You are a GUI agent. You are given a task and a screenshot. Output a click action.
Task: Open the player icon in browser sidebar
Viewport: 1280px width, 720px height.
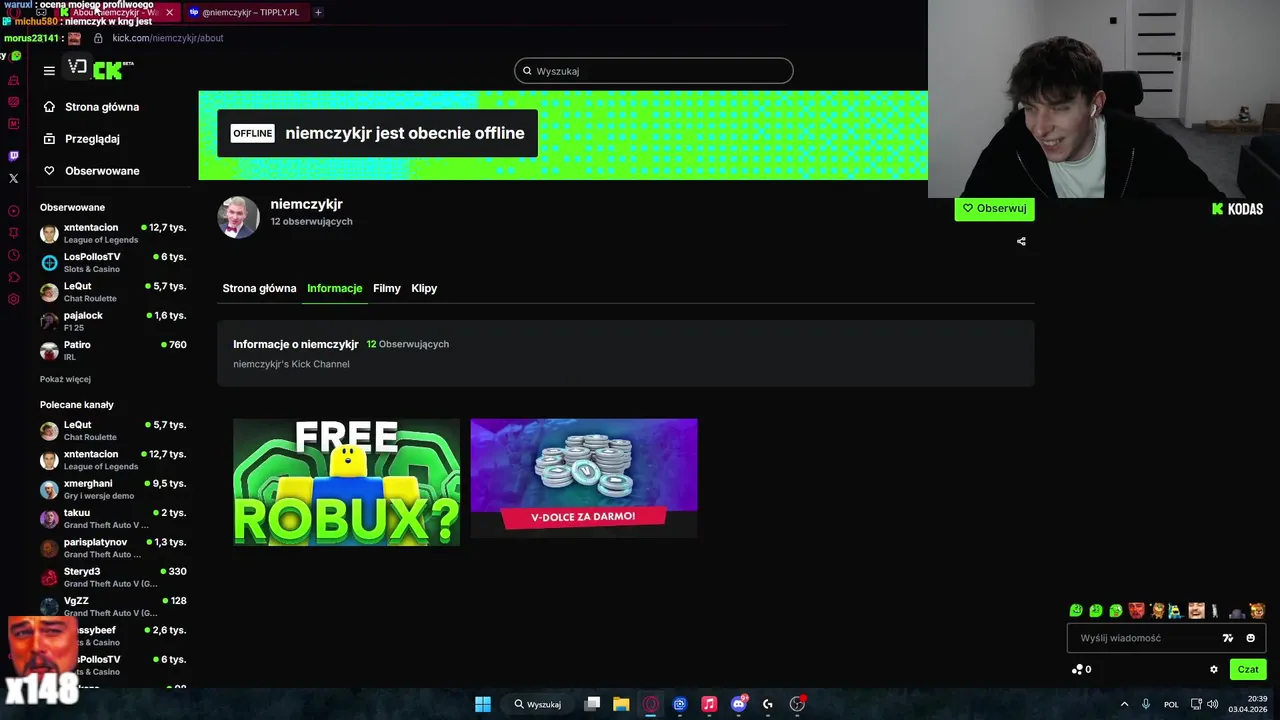pyautogui.click(x=13, y=211)
